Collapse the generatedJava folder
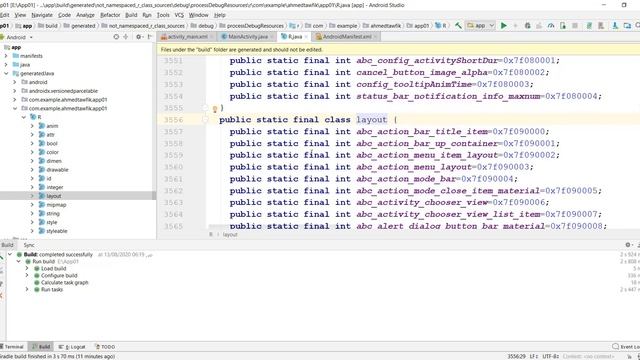This screenshot has height=360, width=640. click(6, 73)
